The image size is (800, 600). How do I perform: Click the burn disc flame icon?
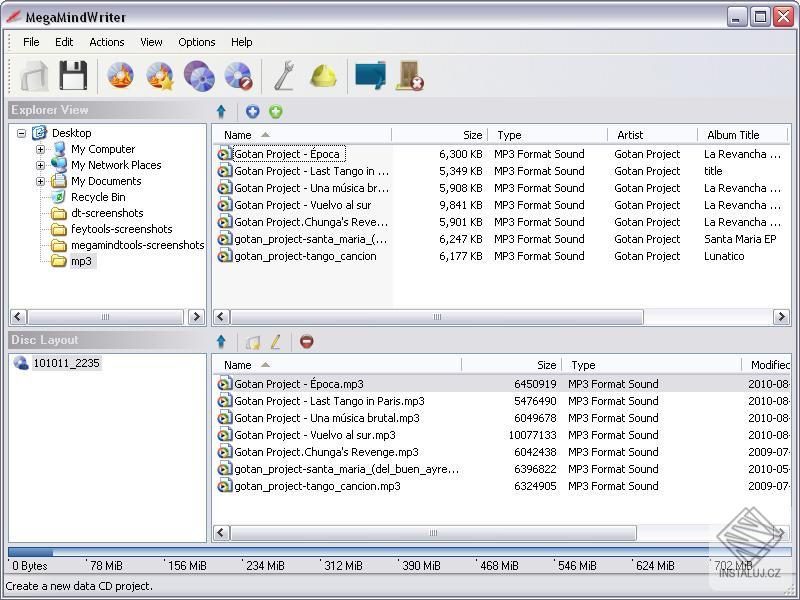coord(121,76)
